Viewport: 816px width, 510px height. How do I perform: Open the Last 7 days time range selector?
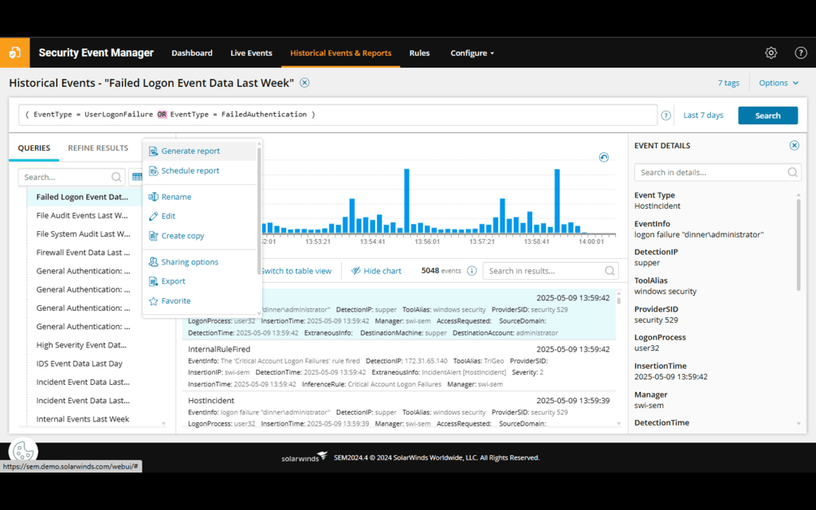pyautogui.click(x=703, y=116)
